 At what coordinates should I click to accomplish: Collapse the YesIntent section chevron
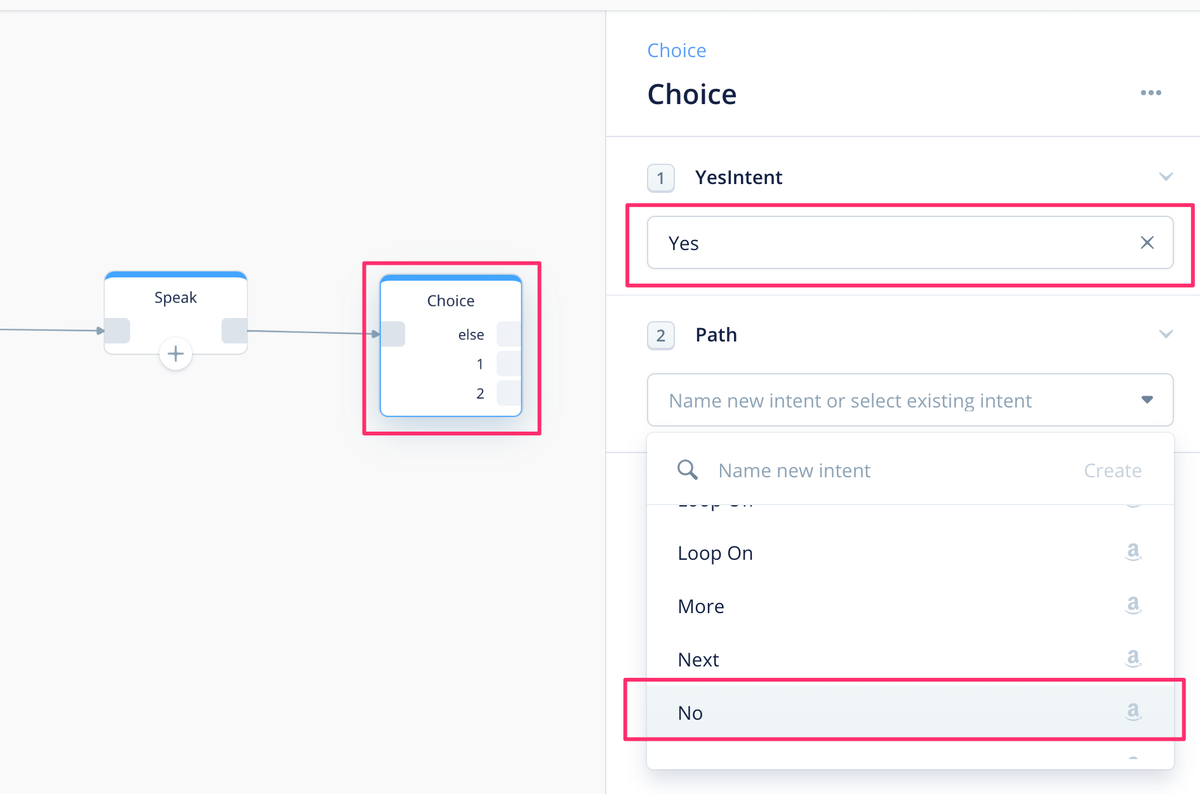pyautogui.click(x=1165, y=177)
